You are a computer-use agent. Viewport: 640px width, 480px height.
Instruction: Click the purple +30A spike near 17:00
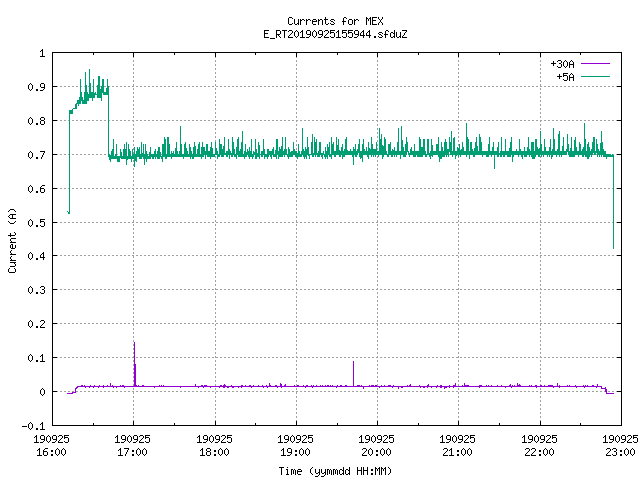coord(135,363)
